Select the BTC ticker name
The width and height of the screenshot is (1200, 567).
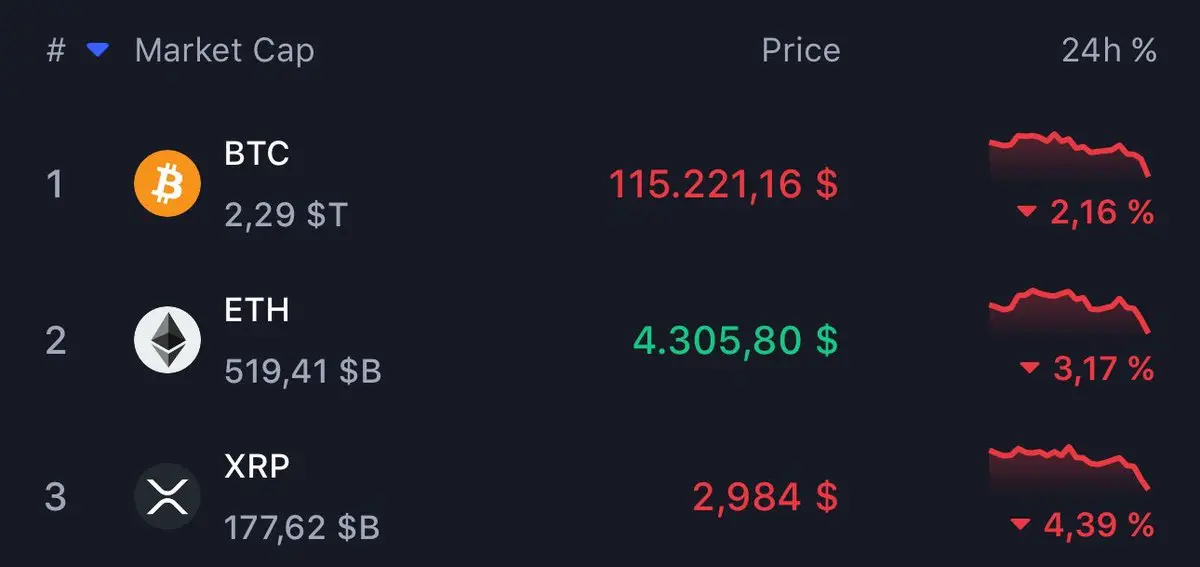[257, 153]
